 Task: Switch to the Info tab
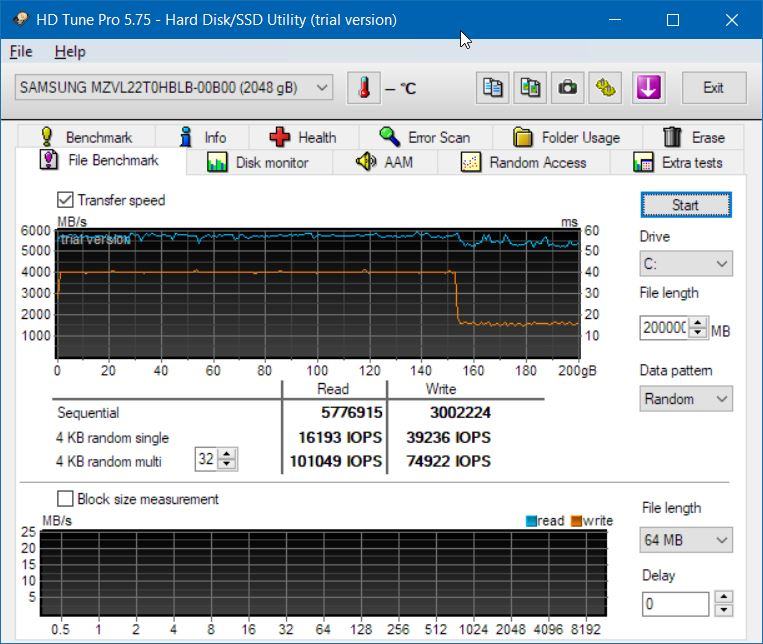click(x=203, y=137)
